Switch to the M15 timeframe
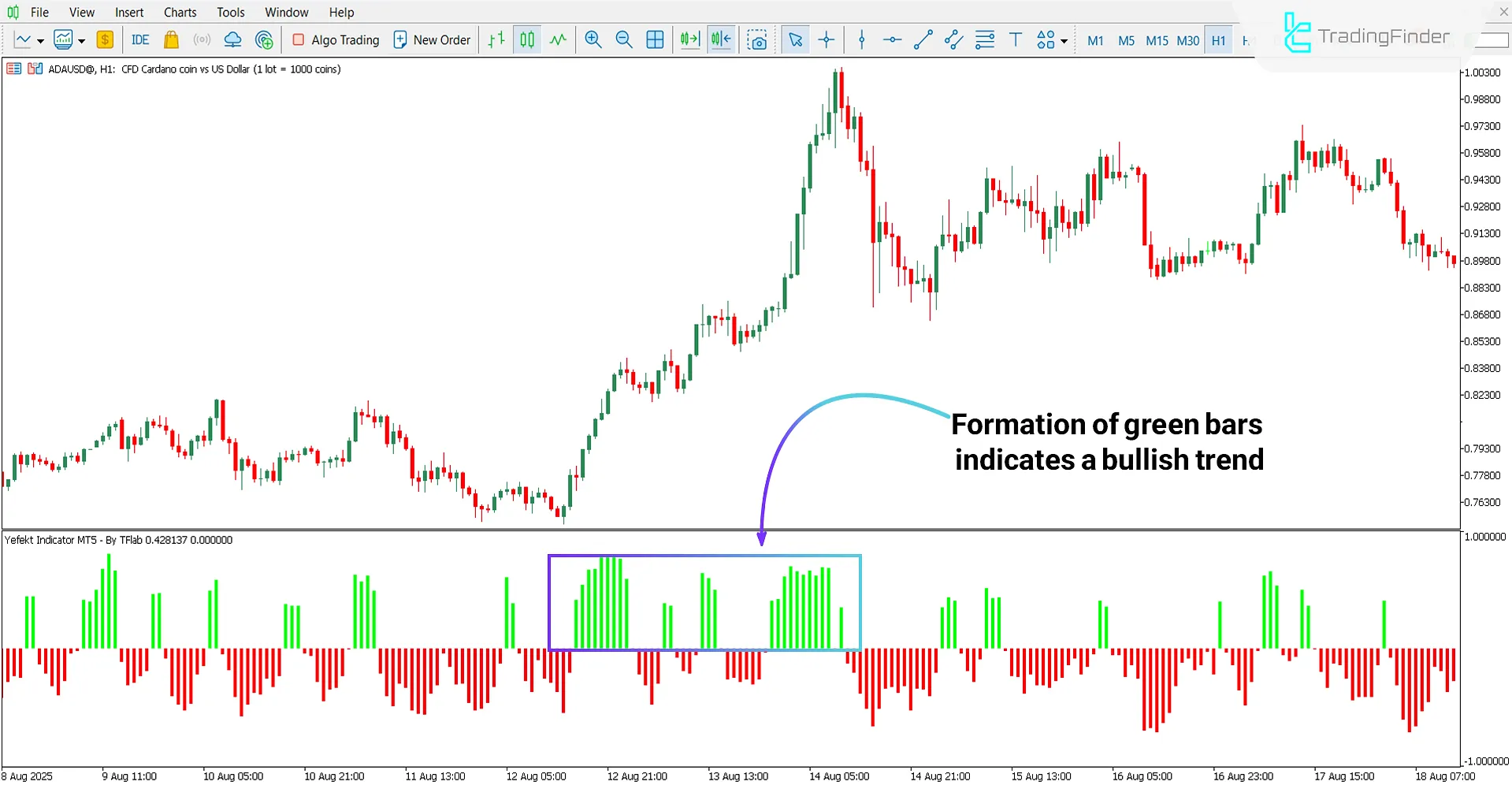 coord(1157,40)
